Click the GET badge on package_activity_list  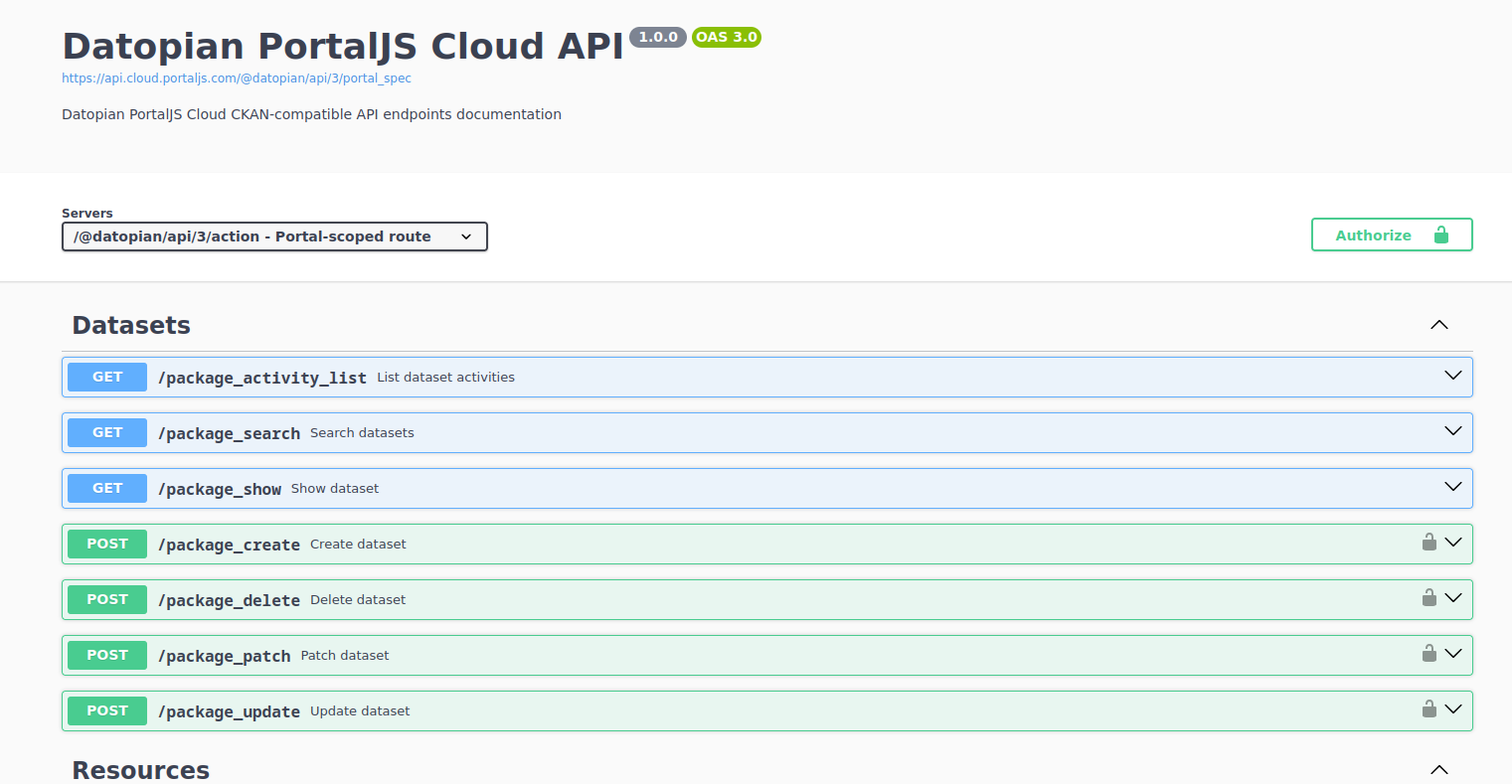(106, 377)
